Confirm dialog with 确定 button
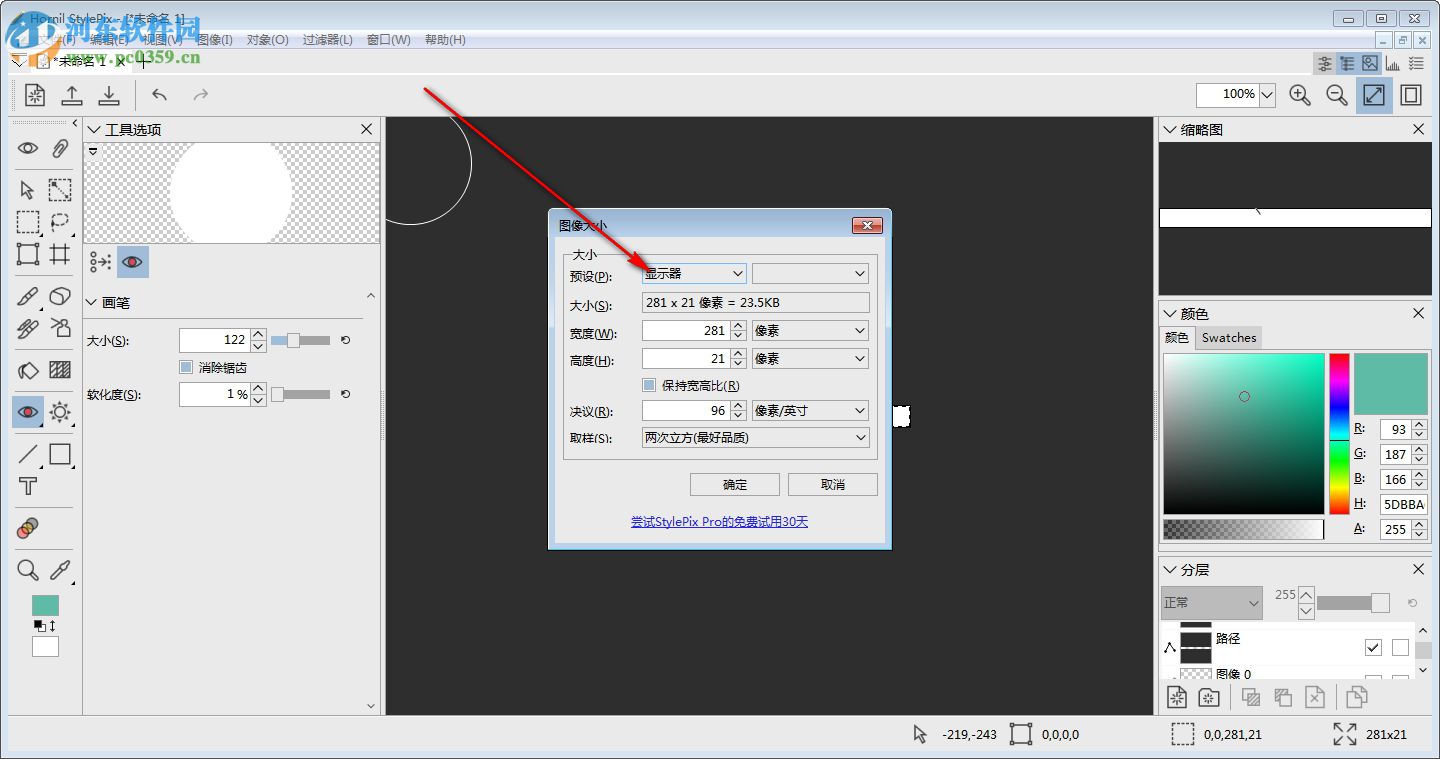The image size is (1440, 759). [x=735, y=484]
